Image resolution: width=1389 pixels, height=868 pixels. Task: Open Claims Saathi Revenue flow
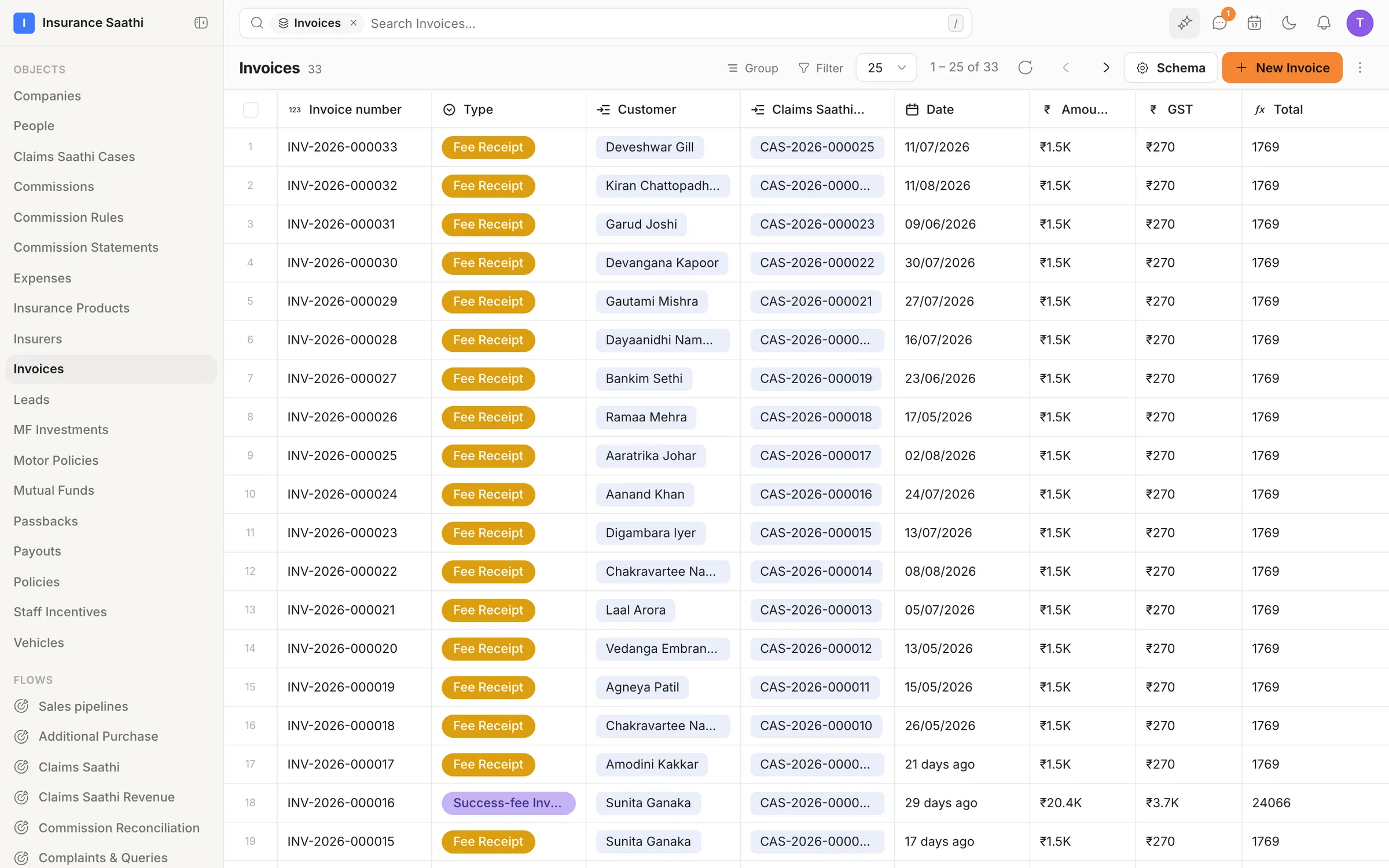point(94,797)
